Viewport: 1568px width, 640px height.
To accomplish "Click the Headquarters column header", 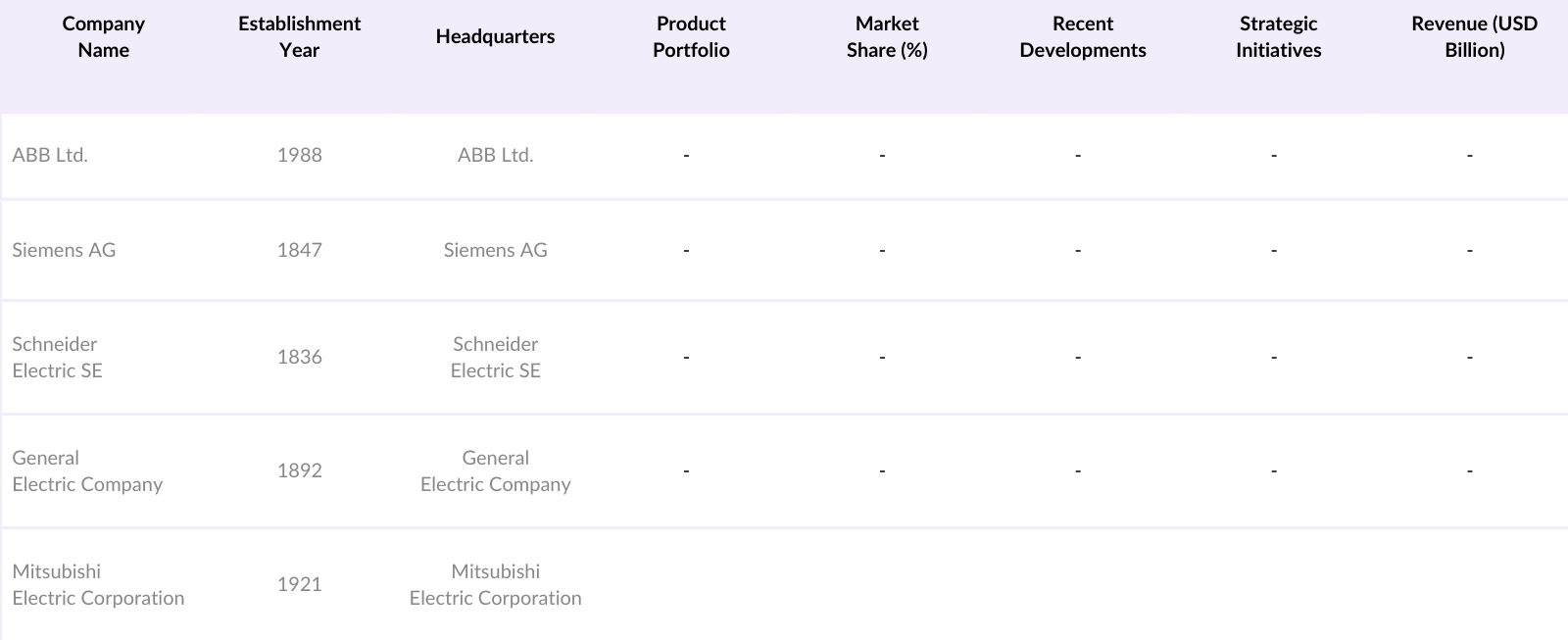I will pos(495,37).
